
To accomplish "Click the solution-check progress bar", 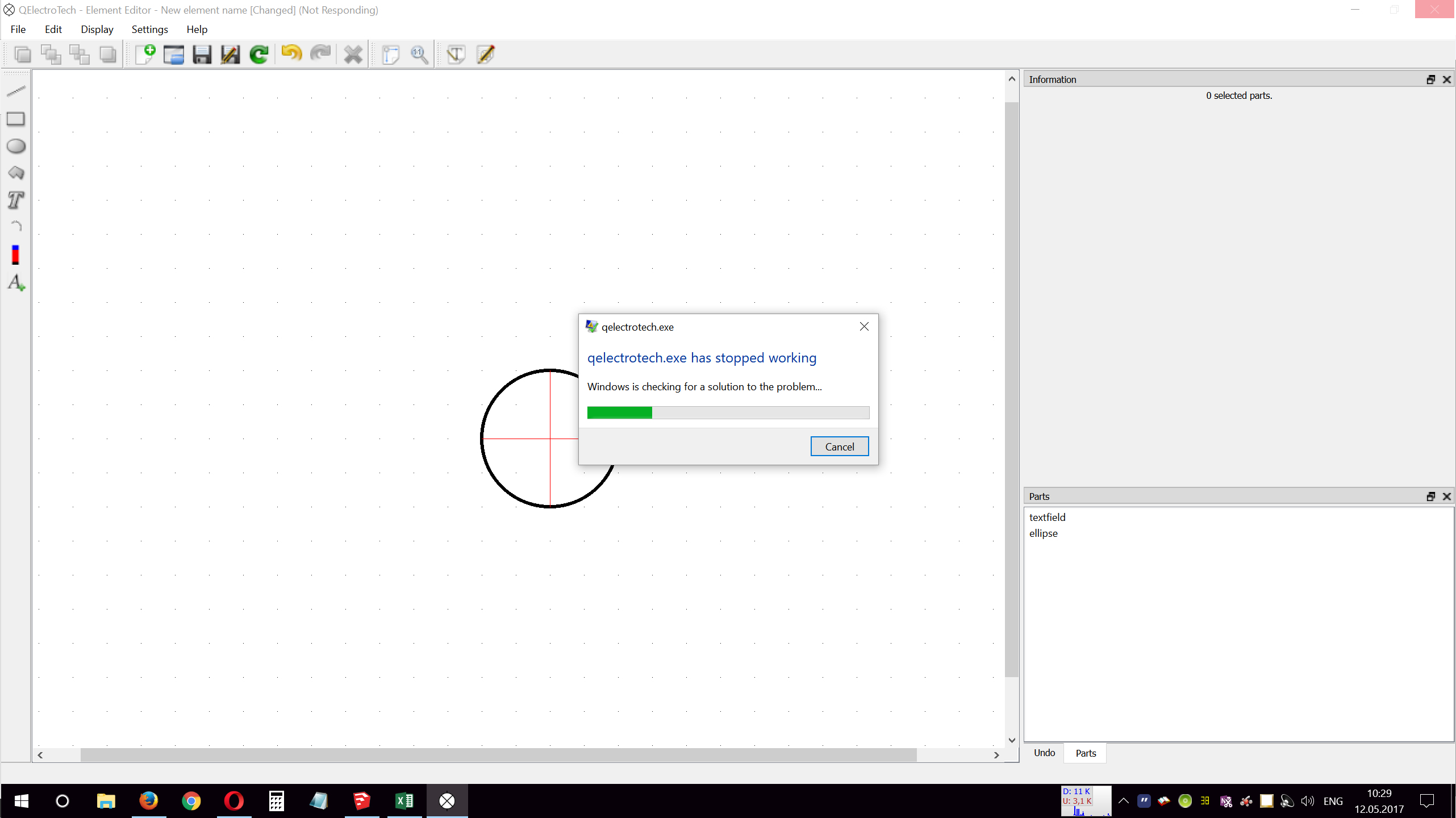I will (728, 412).
